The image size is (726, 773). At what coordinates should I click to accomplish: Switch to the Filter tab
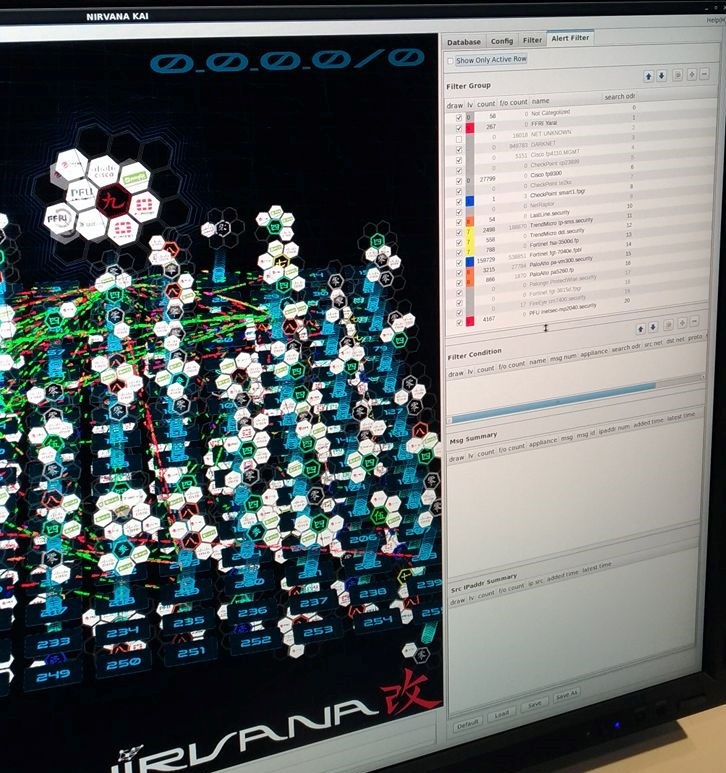click(x=532, y=40)
